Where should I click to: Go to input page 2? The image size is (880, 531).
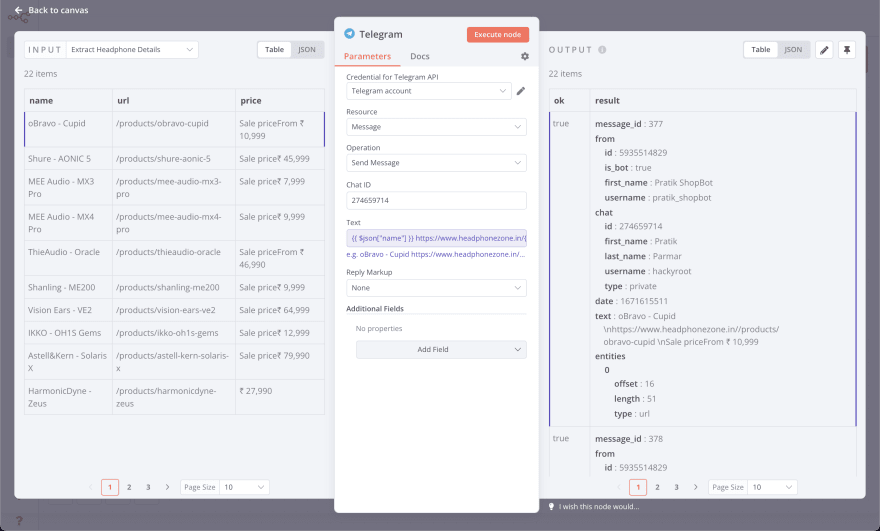point(129,487)
